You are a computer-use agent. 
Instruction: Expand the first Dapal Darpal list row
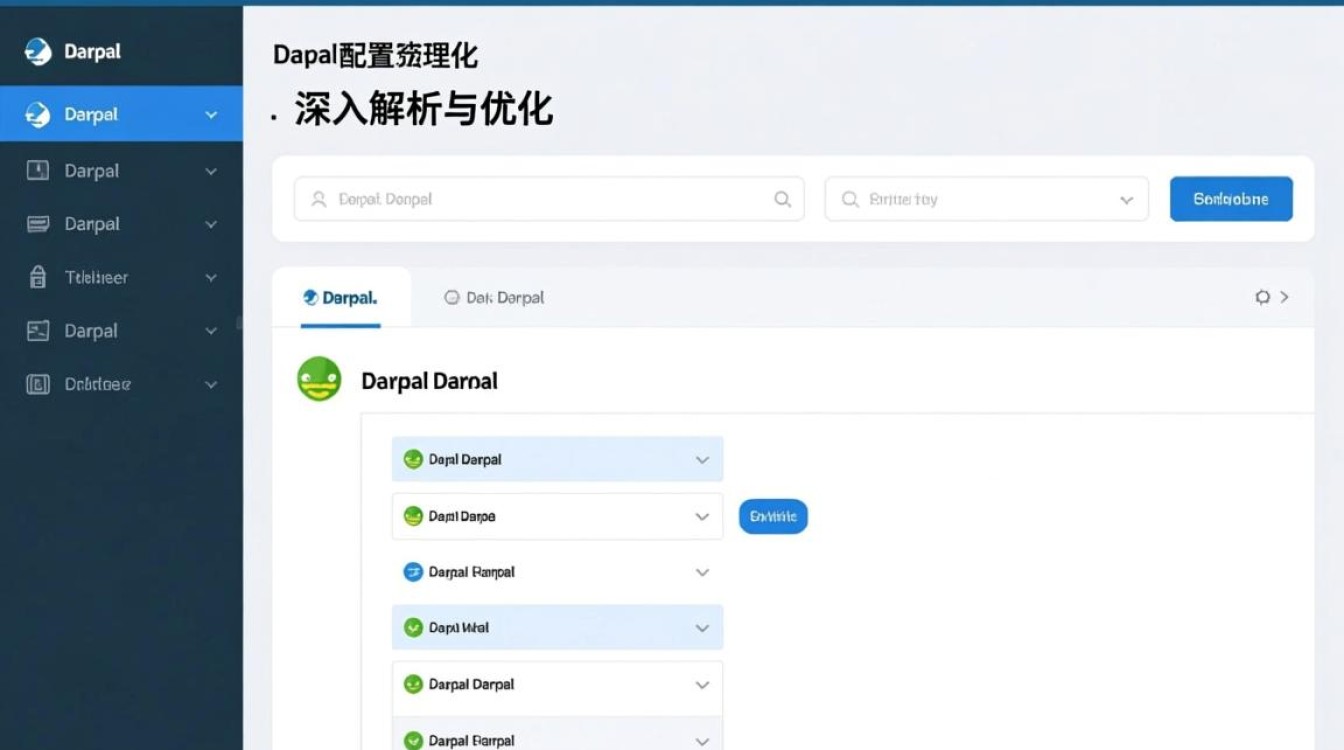(x=703, y=459)
